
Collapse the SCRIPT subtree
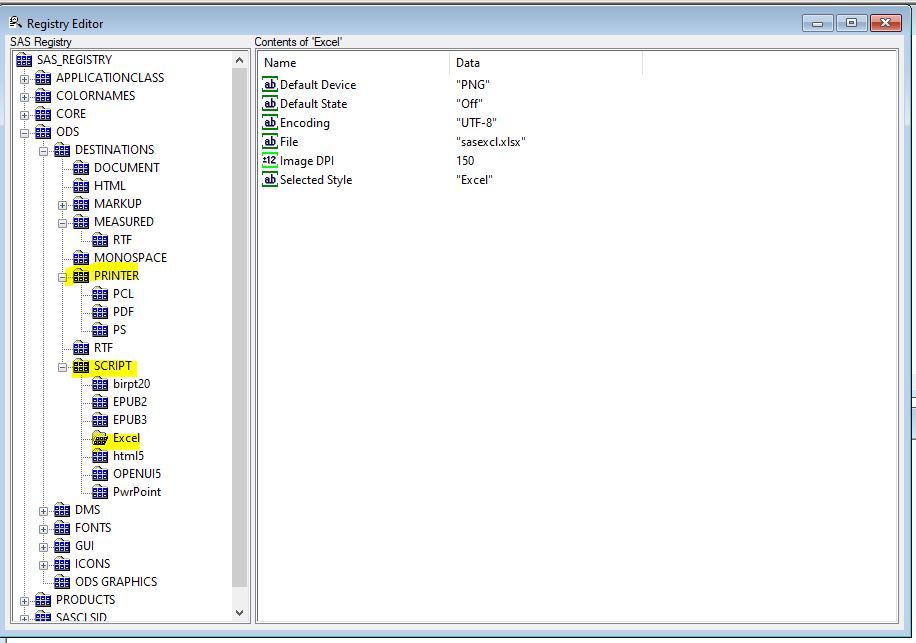63,366
